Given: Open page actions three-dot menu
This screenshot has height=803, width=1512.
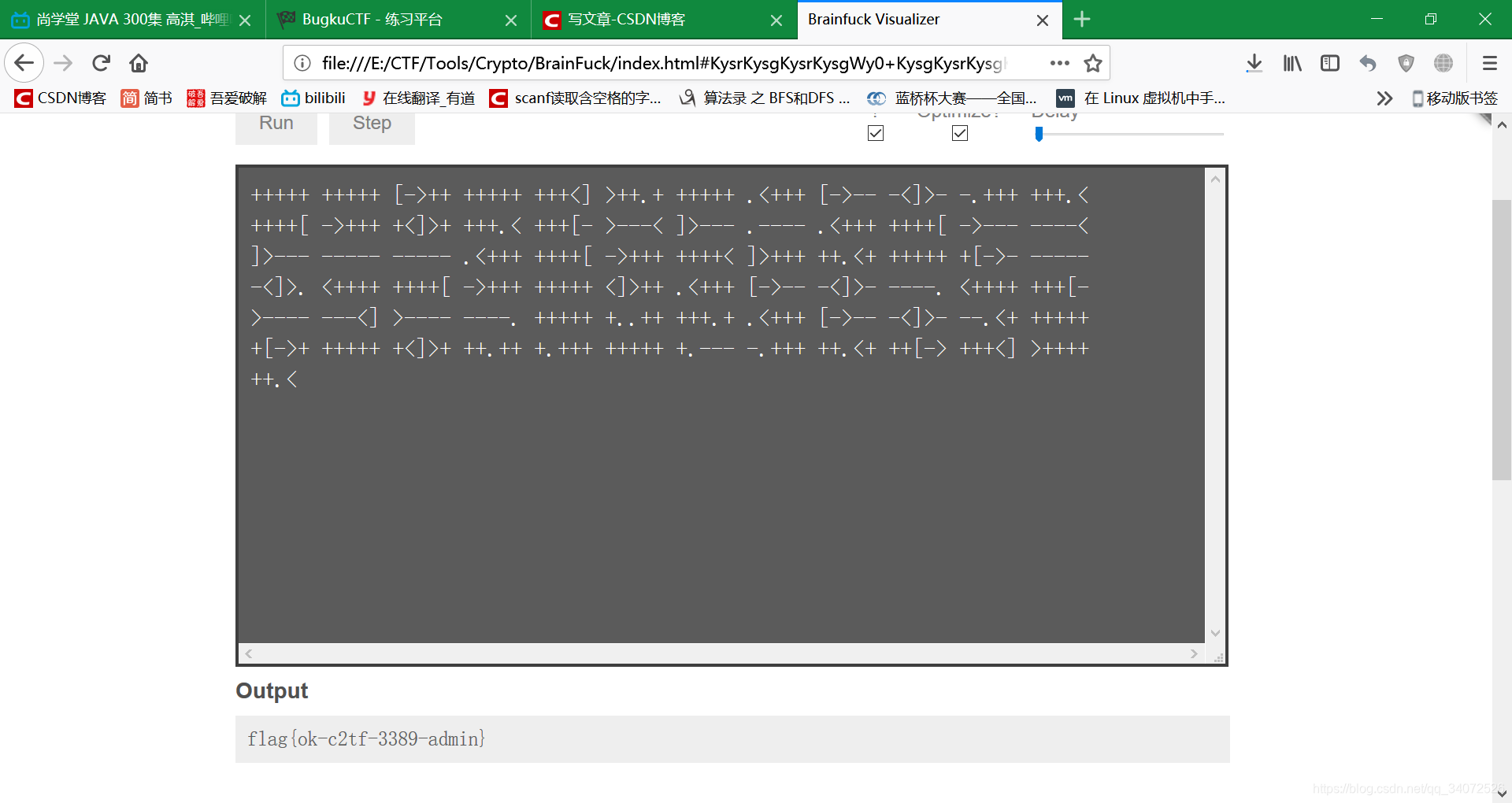Looking at the screenshot, I should 1059,63.
